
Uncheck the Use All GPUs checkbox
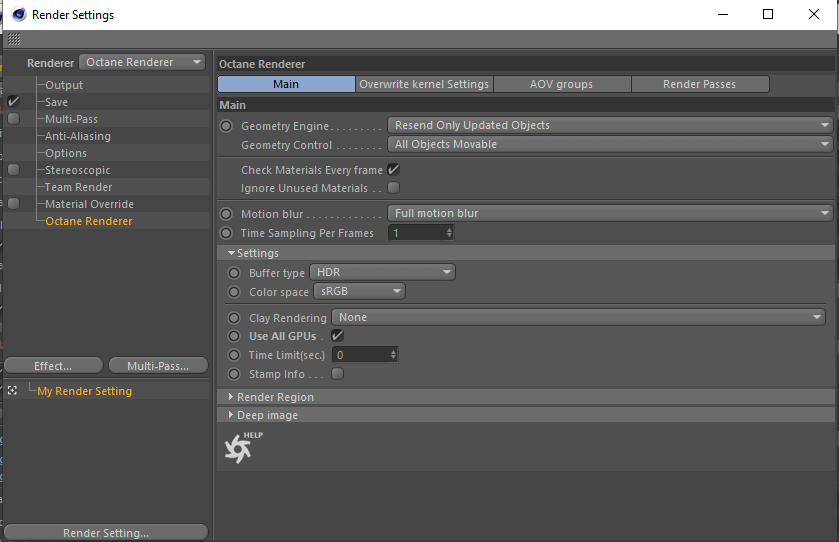point(337,335)
